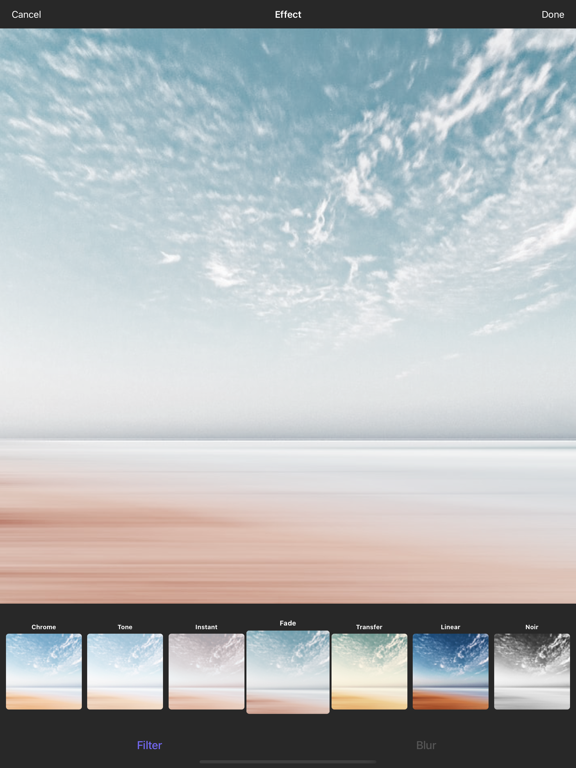
Task: Tap Cancel to discard the effect
Action: pyautogui.click(x=26, y=15)
